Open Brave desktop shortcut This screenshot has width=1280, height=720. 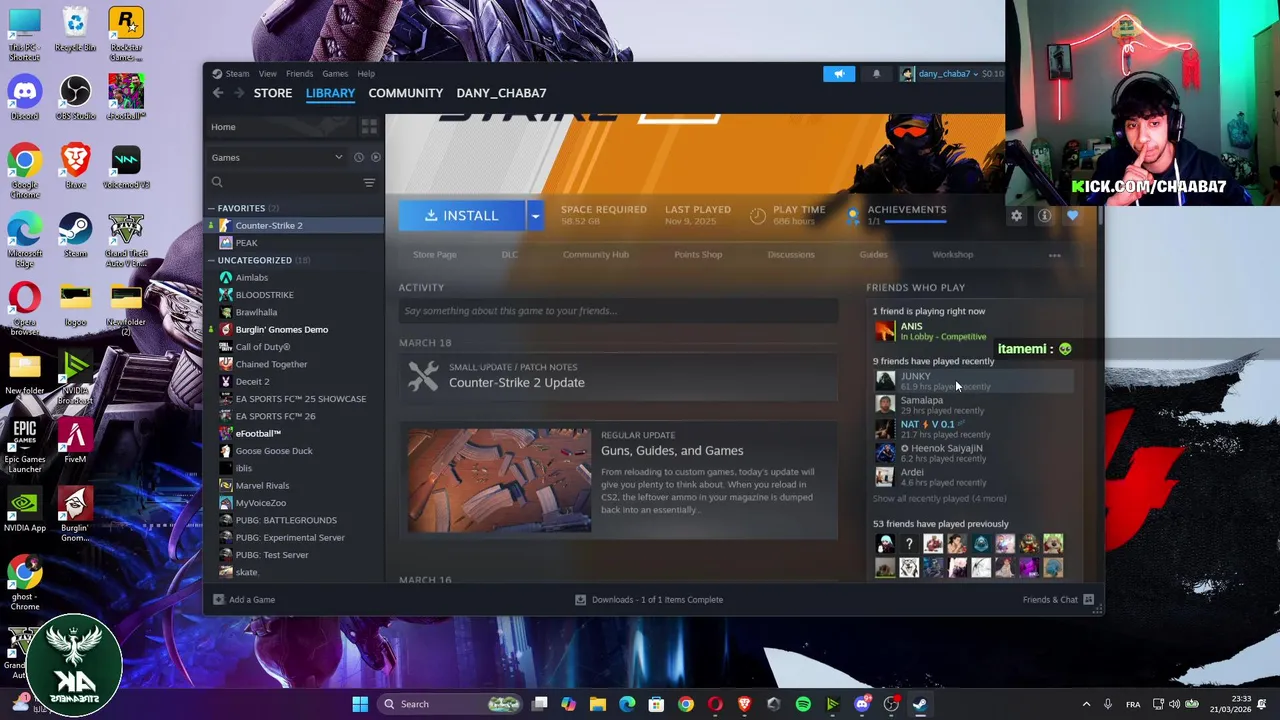pos(75,167)
